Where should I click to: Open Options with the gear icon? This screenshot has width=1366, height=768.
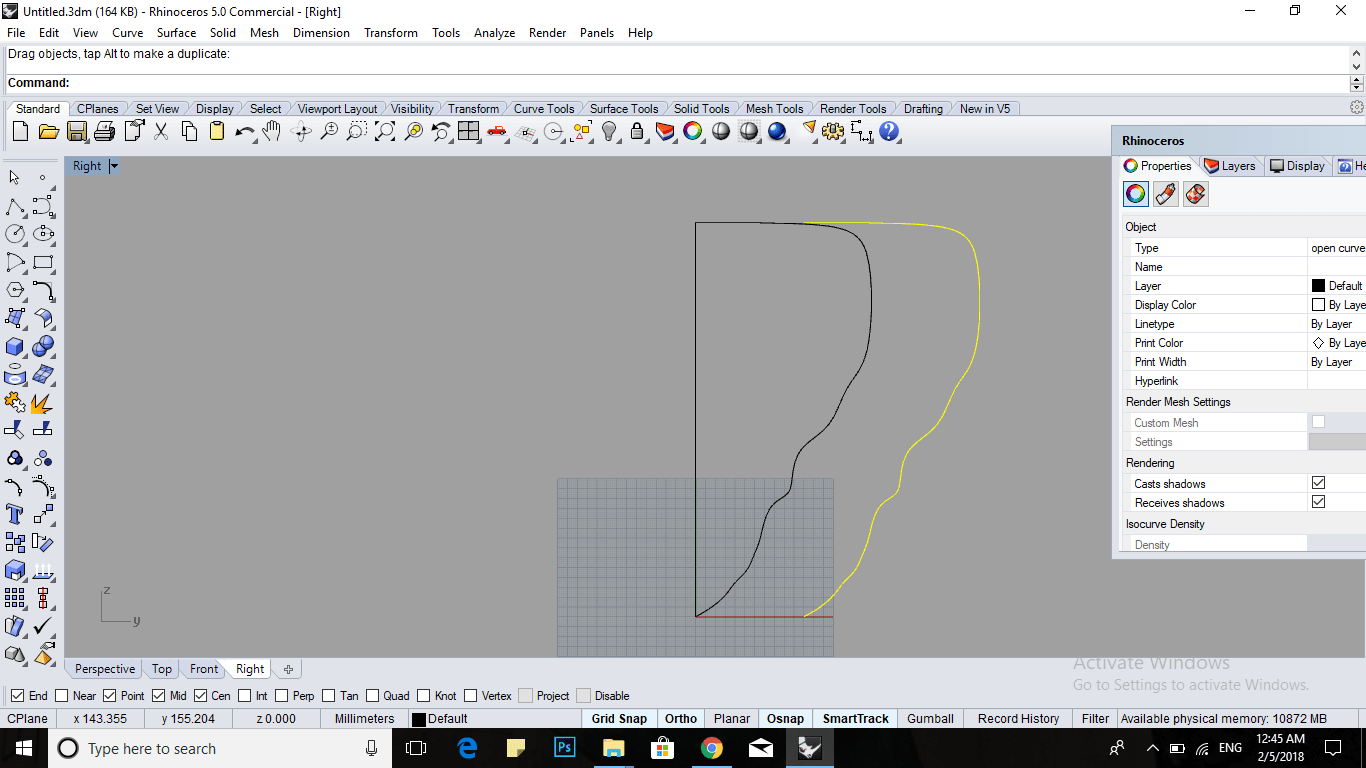click(x=833, y=131)
